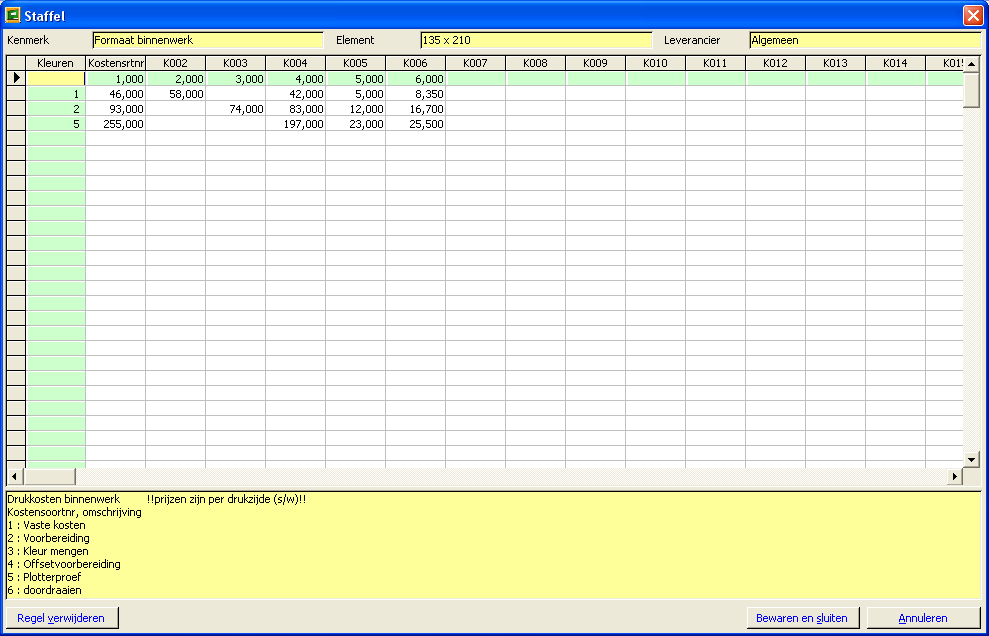Viewport: 989px width, 636px height.
Task: Click the Leverancier field 'Algemeen'
Action: 865,40
